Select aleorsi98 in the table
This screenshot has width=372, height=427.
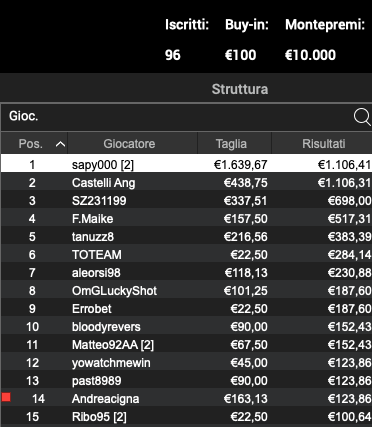point(186,272)
